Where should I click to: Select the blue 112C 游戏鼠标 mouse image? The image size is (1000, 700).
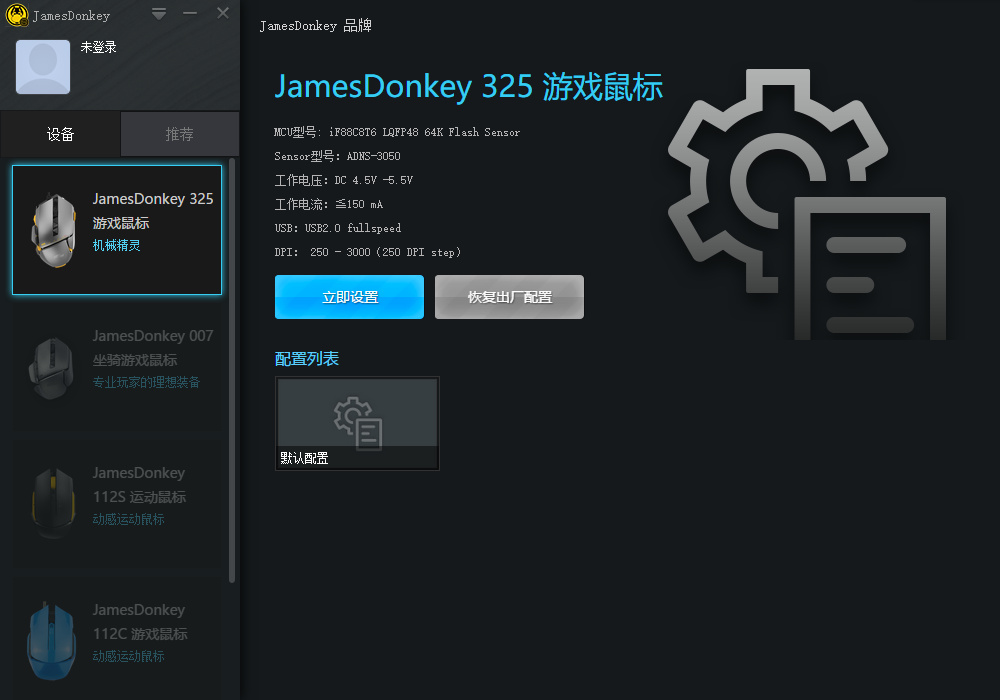click(x=50, y=641)
